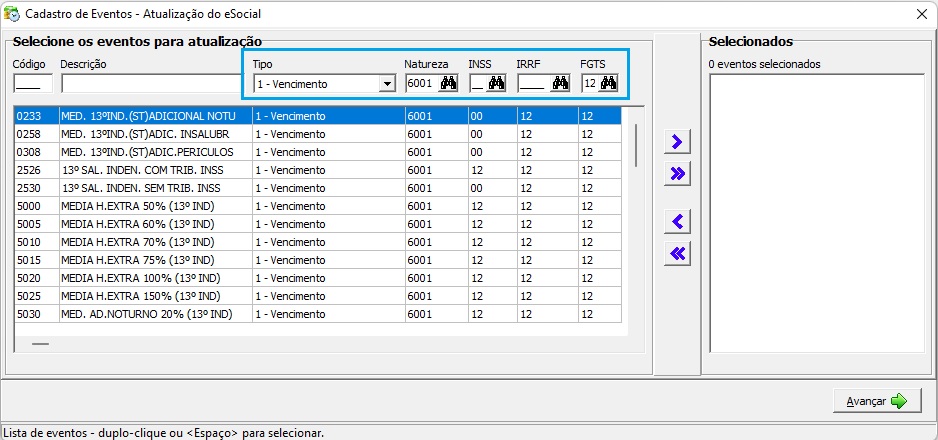This screenshot has height=440, width=938.
Task: Open Natureza lookup binoculars icon
Action: pyautogui.click(x=449, y=84)
